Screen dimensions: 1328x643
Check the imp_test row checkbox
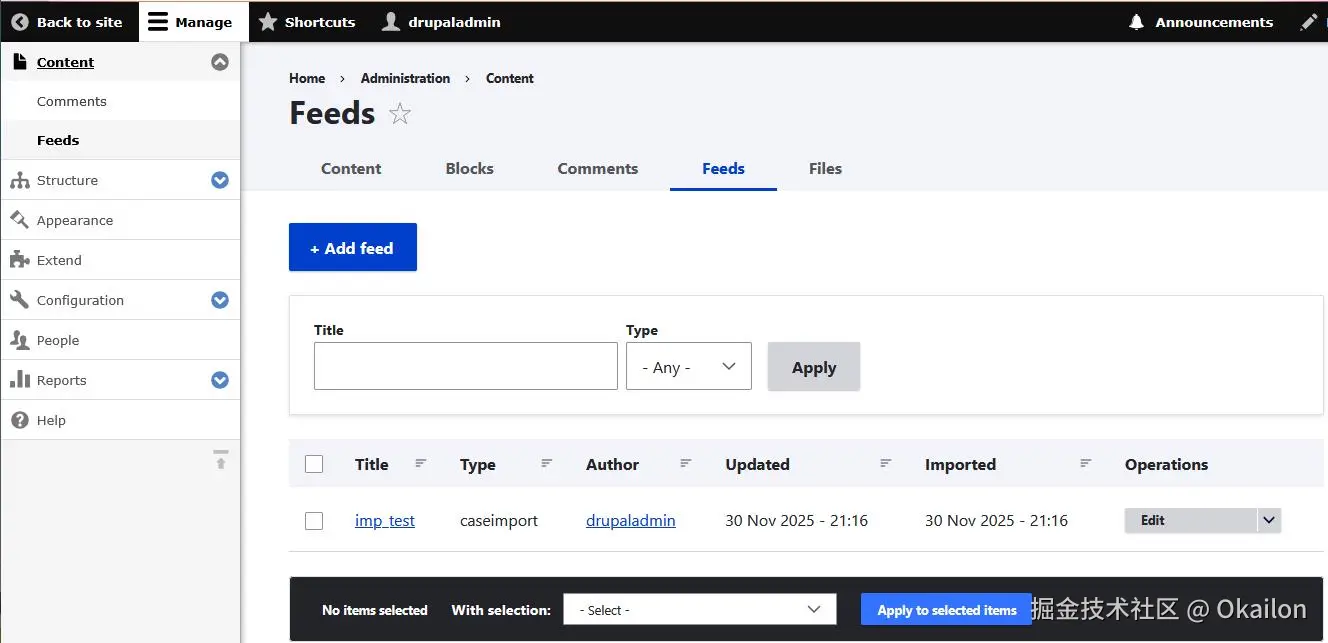pos(314,521)
